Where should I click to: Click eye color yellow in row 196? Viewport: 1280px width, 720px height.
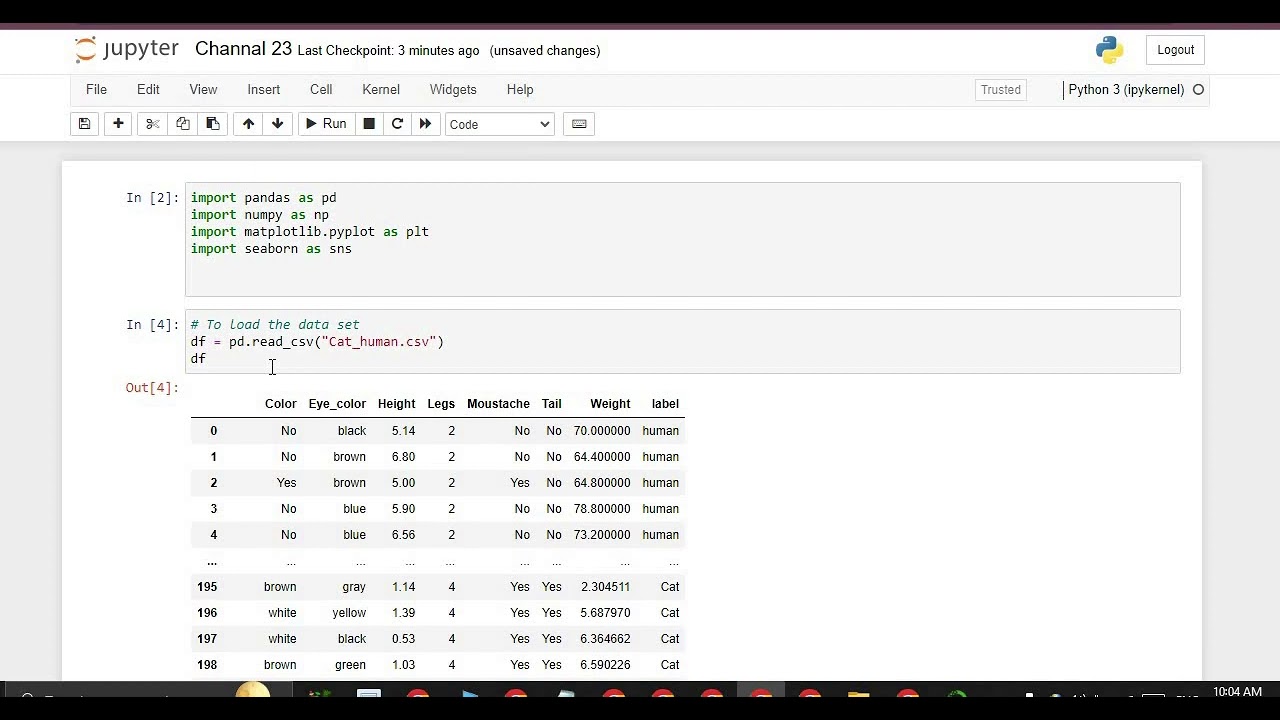[349, 613]
